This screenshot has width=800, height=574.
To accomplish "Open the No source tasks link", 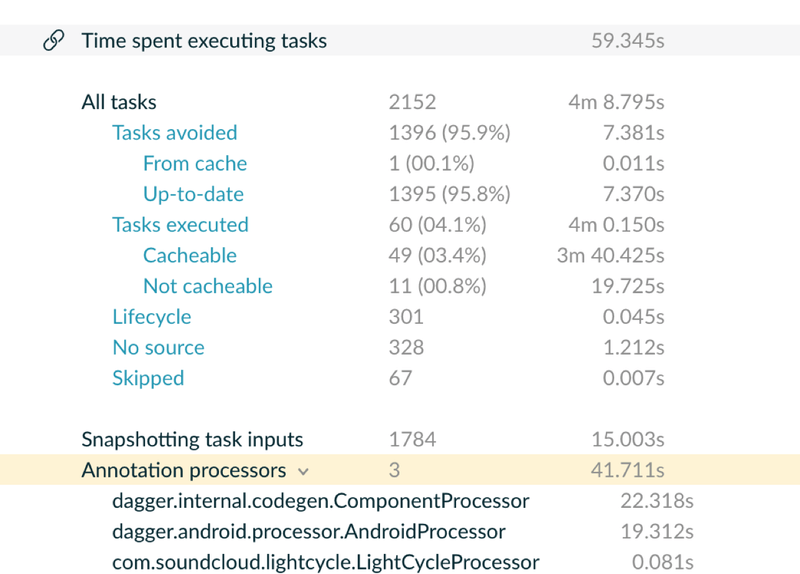I will 158,347.
